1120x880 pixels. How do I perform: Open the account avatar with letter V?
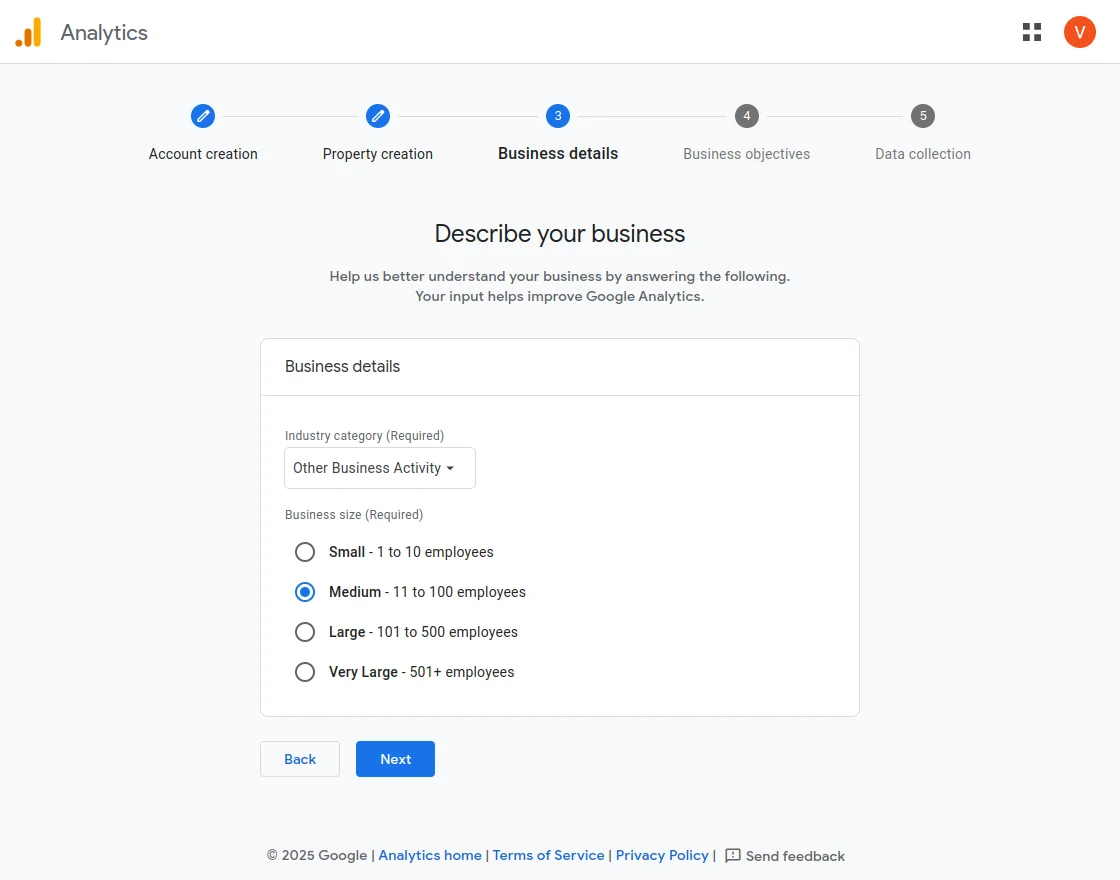coord(1079,31)
